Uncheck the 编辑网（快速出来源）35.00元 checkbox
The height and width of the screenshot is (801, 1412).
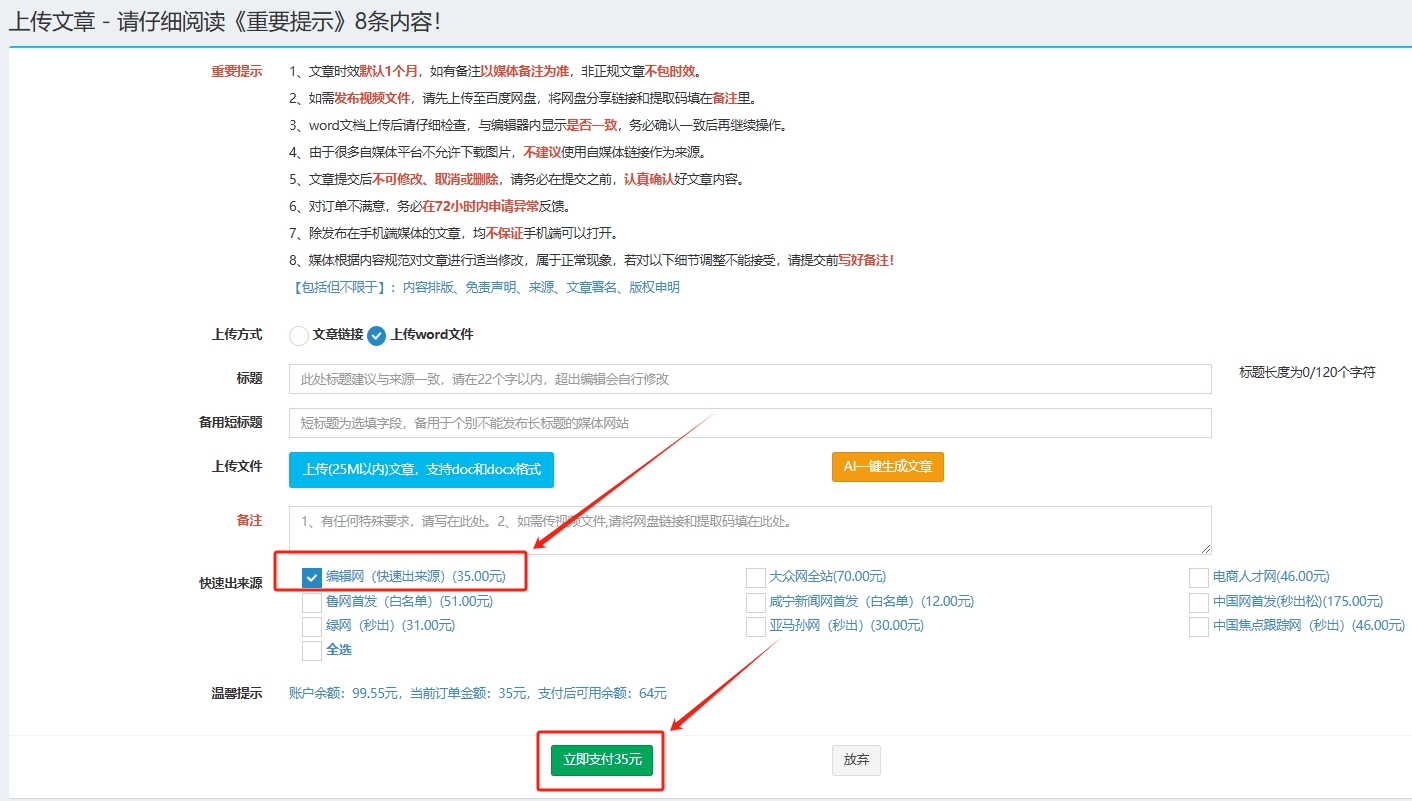(312, 578)
